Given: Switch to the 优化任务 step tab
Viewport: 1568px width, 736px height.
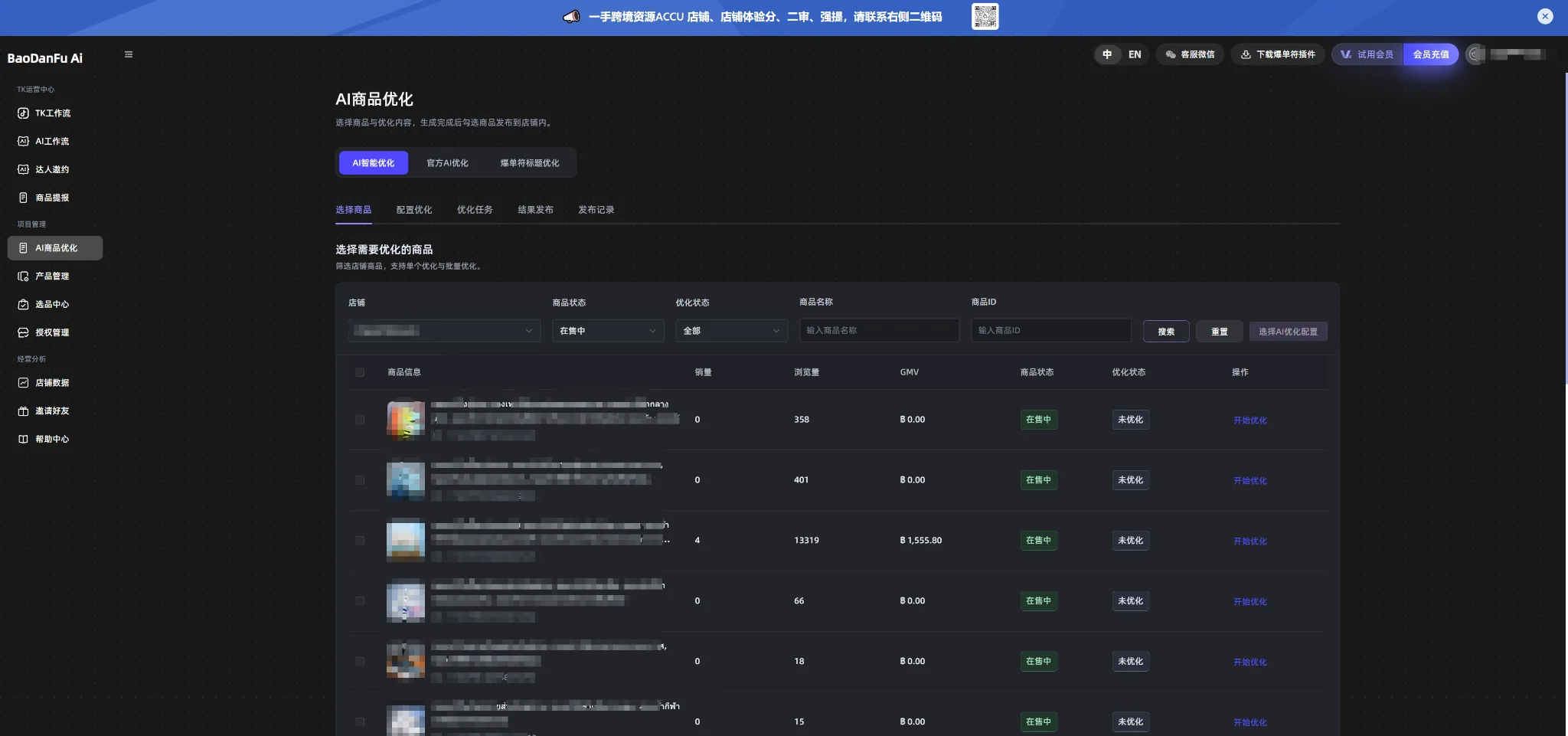Looking at the screenshot, I should tap(475, 210).
